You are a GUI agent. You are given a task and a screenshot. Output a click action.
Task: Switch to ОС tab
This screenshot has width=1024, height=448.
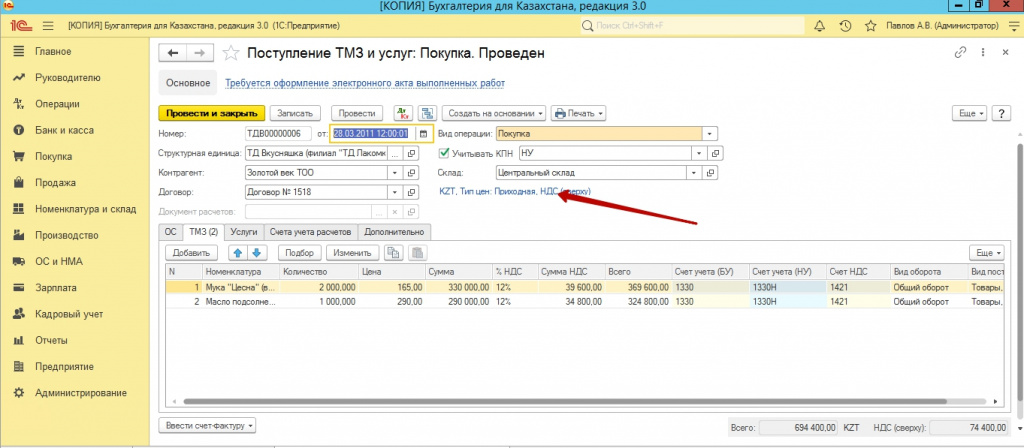[x=170, y=232]
